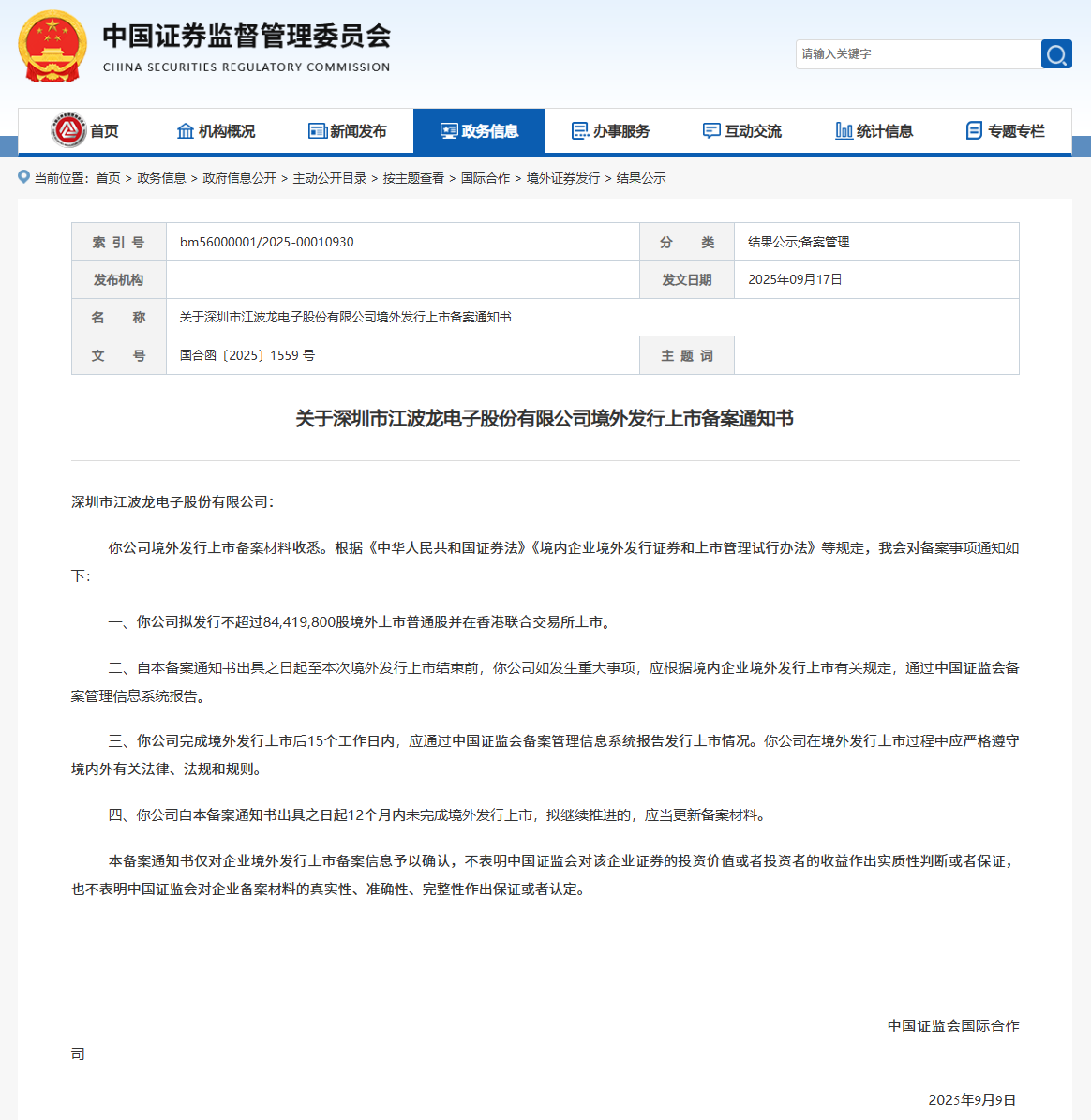Image resolution: width=1091 pixels, height=1120 pixels.
Task: Open the 政务信息 navigation tab
Action: coord(479,131)
